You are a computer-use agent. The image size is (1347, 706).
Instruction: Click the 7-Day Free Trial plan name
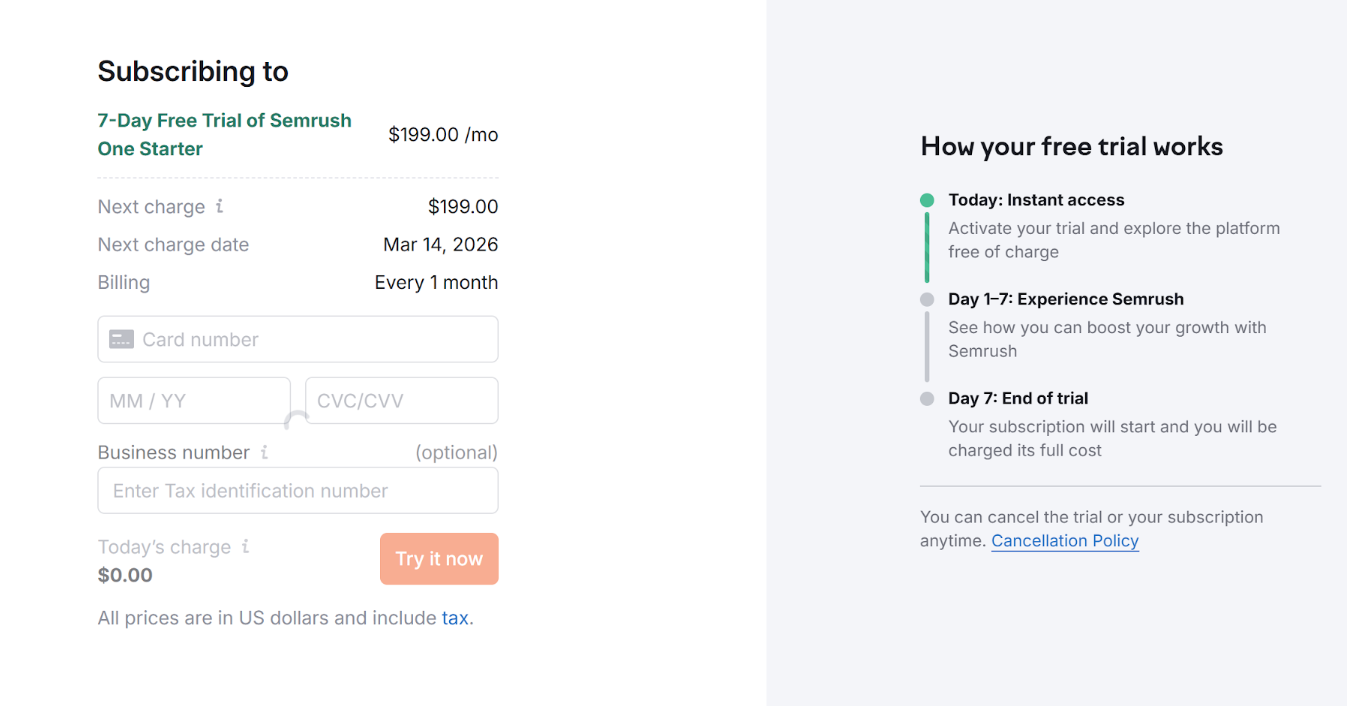[224, 134]
